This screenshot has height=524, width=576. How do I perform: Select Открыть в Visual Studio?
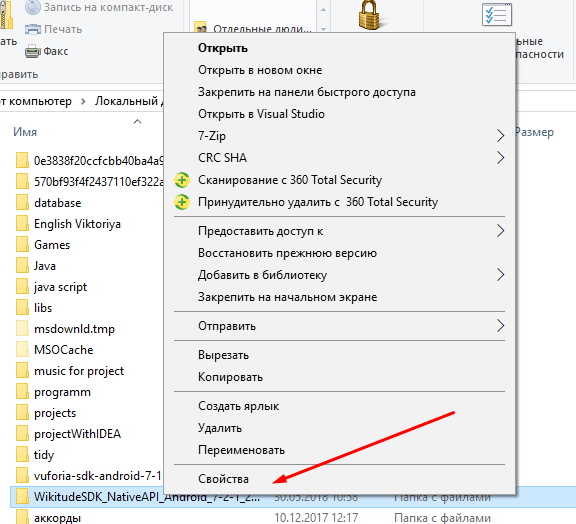coord(261,114)
